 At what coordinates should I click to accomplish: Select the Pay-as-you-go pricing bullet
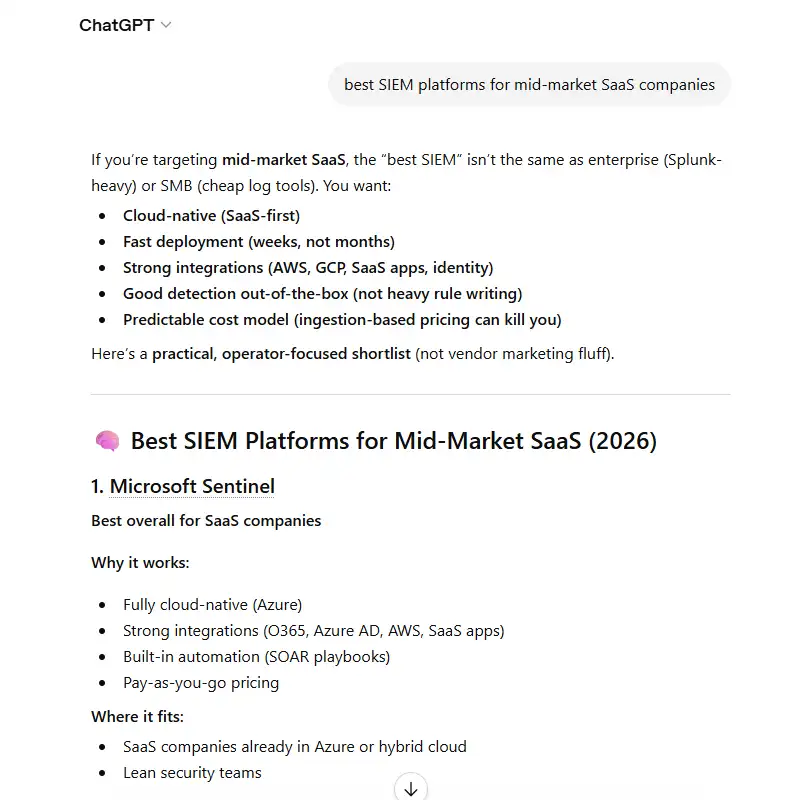point(200,682)
